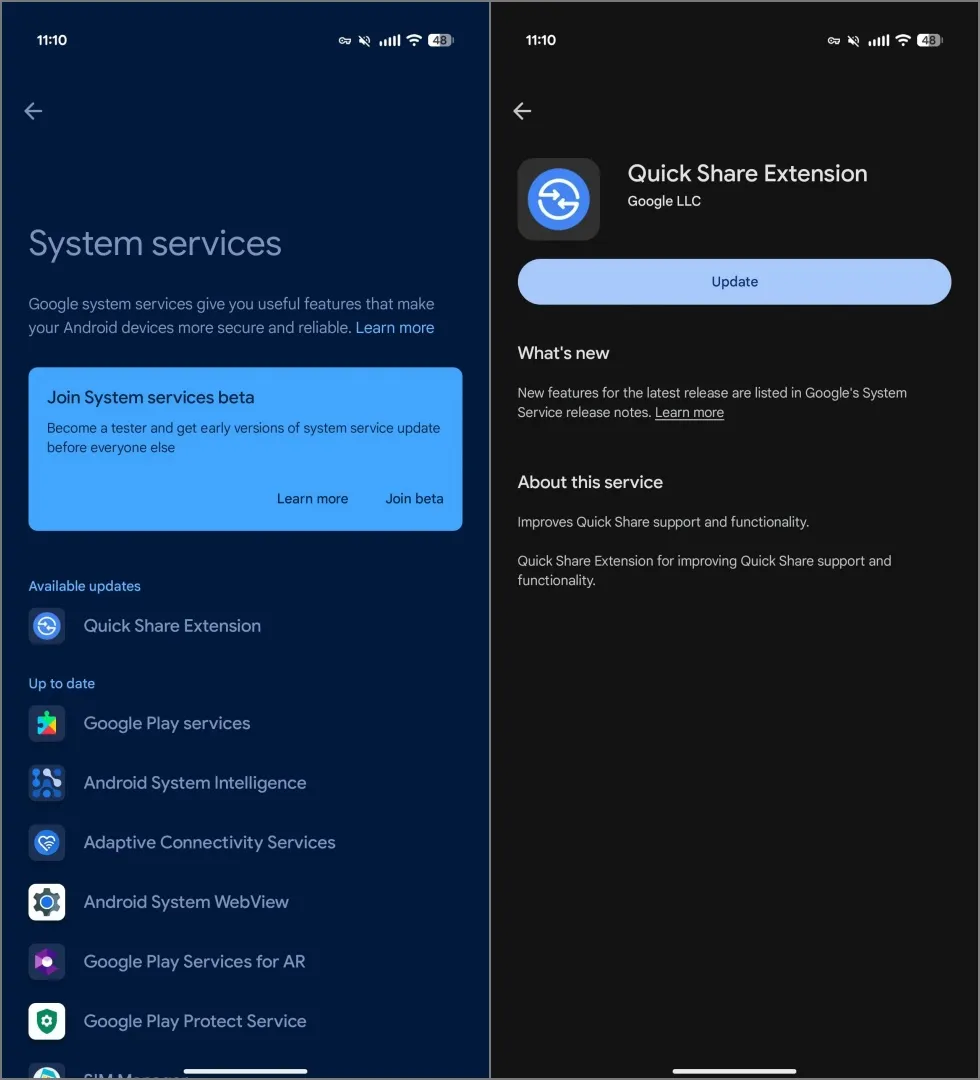The image size is (980, 1080).
Task: Open Learn more about Google system services
Action: (394, 327)
